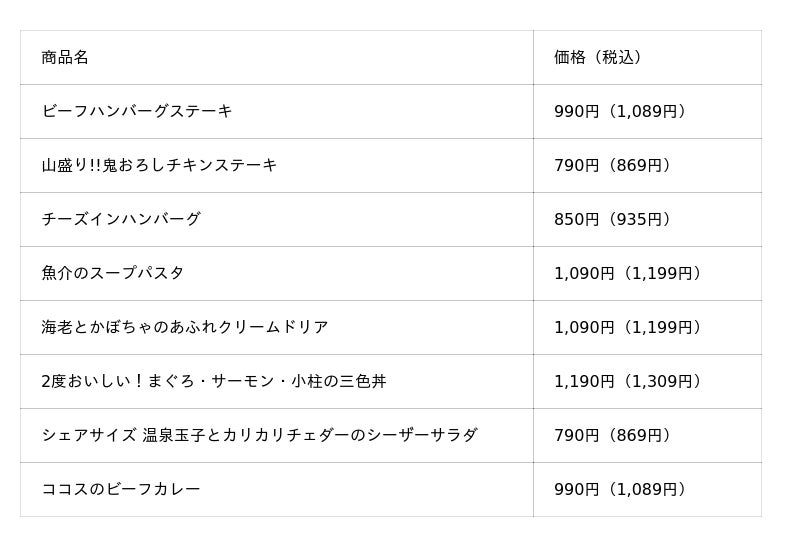Click the 商品名 column header
800x547 pixels.
(65, 57)
